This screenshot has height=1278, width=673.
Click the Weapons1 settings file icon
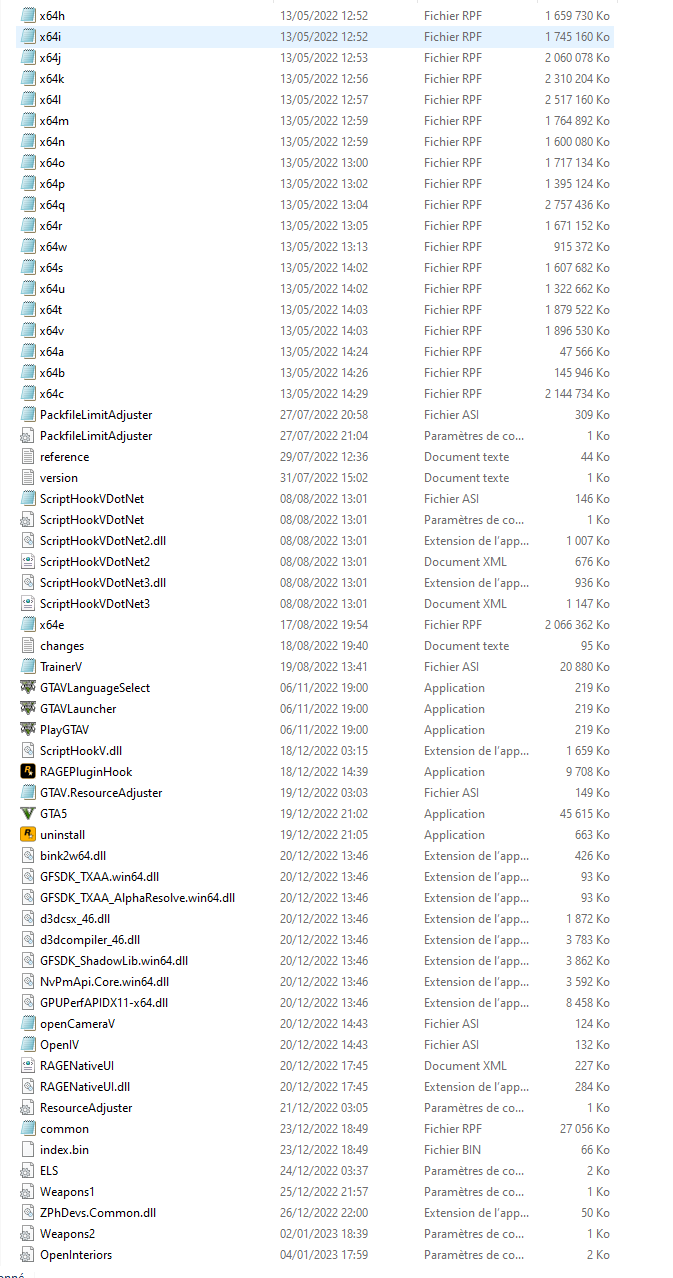[x=28, y=1191]
